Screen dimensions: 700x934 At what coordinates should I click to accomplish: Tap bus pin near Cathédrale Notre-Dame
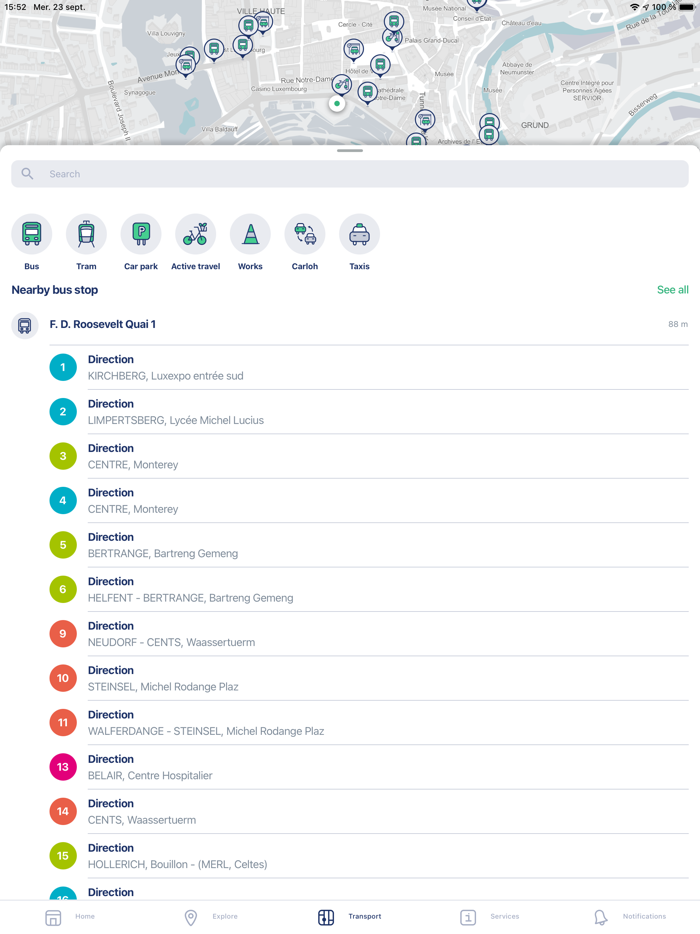pyautogui.click(x=368, y=92)
